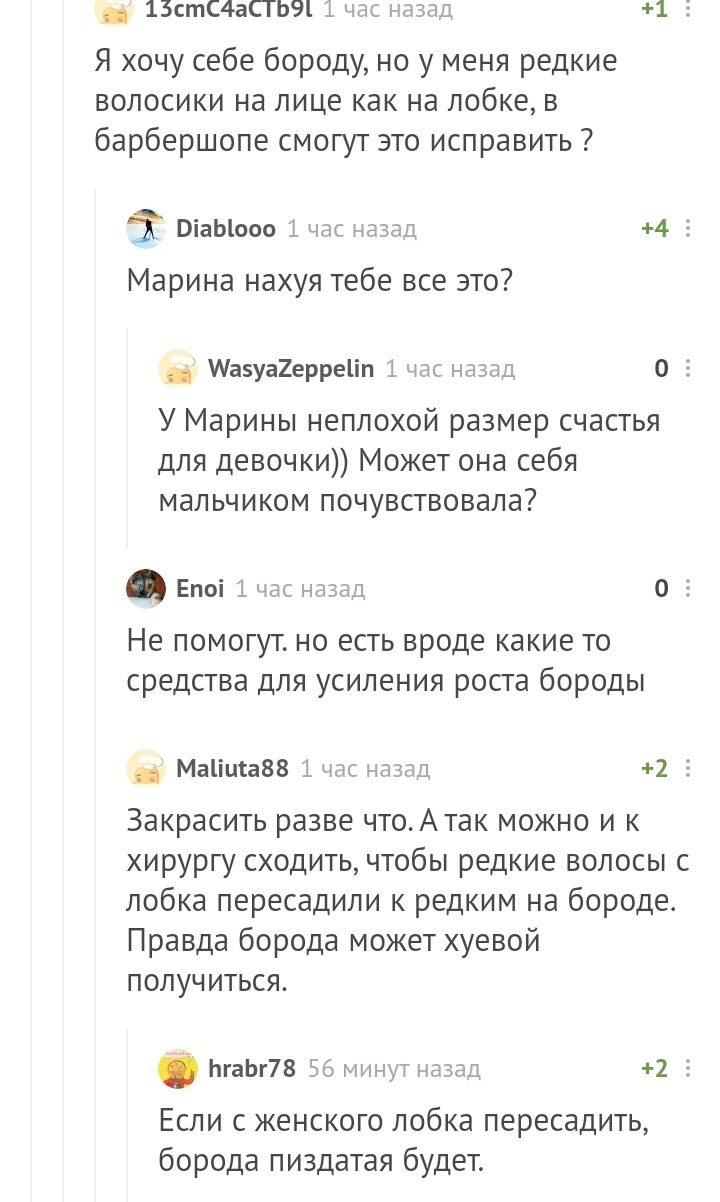Viewport: 720px width, 1202px height.
Task: Tap the +2 rating on hrabr78's comment
Action: (654, 1069)
